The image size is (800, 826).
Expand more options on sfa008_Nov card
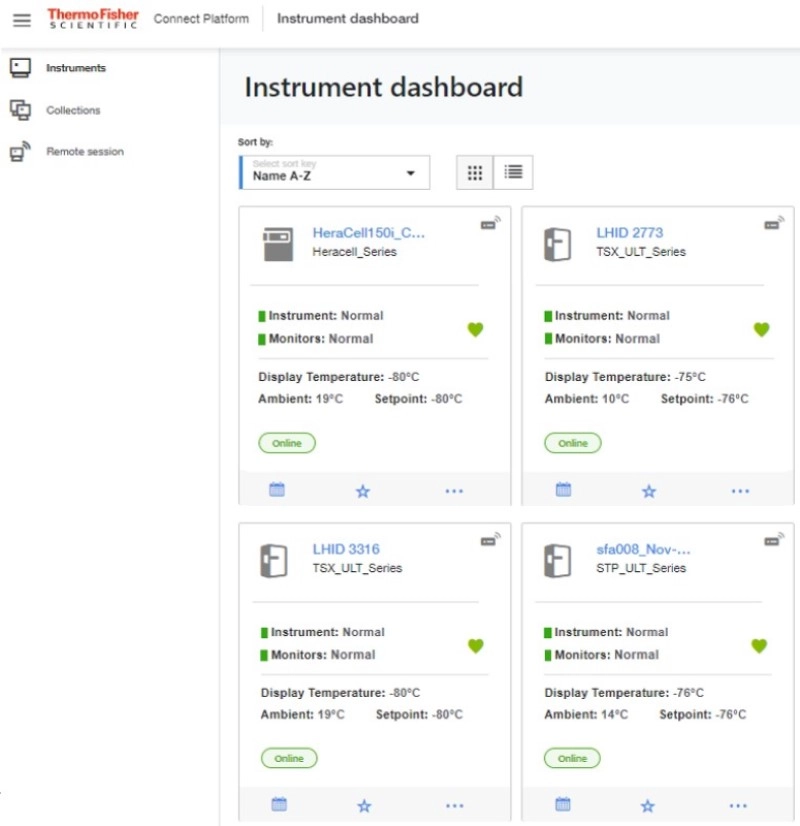pos(738,806)
